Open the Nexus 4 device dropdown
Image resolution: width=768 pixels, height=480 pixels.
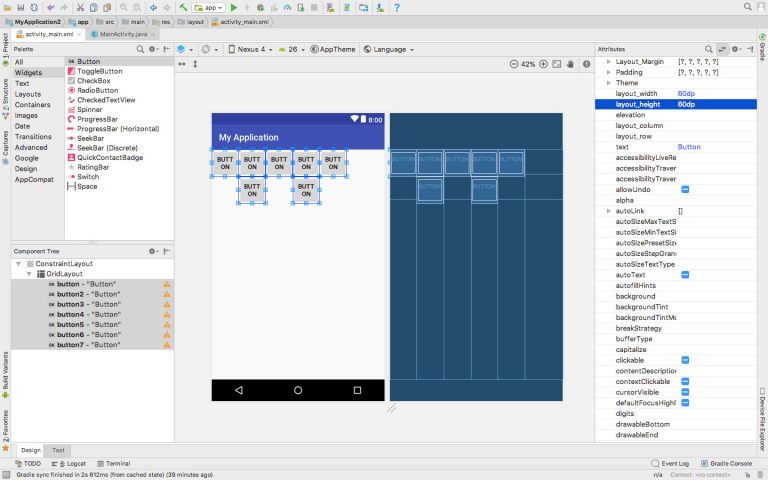pyautogui.click(x=250, y=49)
